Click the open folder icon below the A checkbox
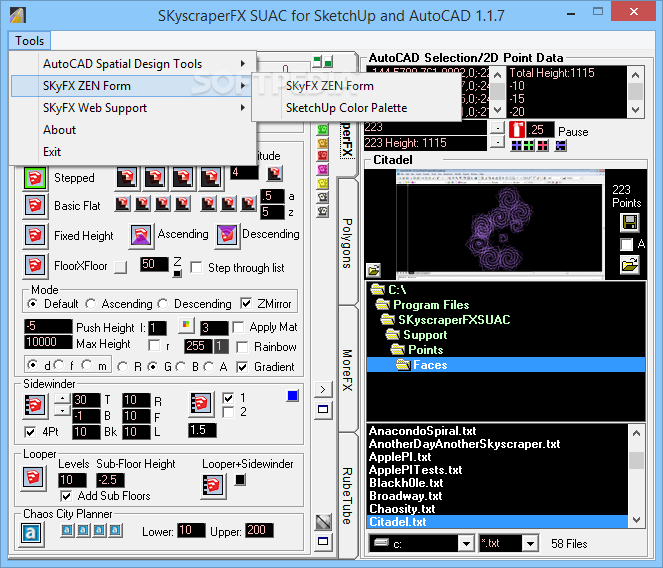 630,265
